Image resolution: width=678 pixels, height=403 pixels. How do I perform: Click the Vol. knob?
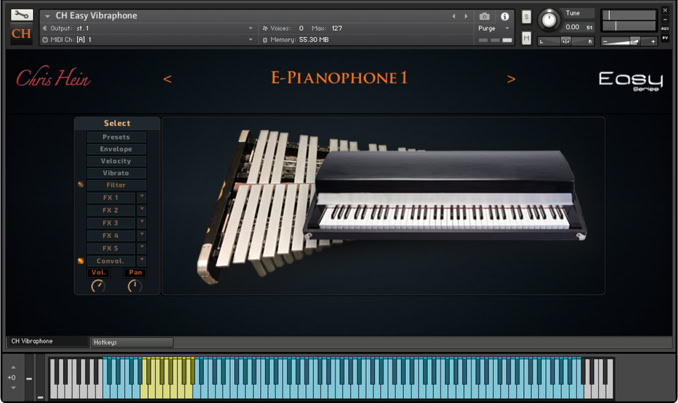(97, 286)
